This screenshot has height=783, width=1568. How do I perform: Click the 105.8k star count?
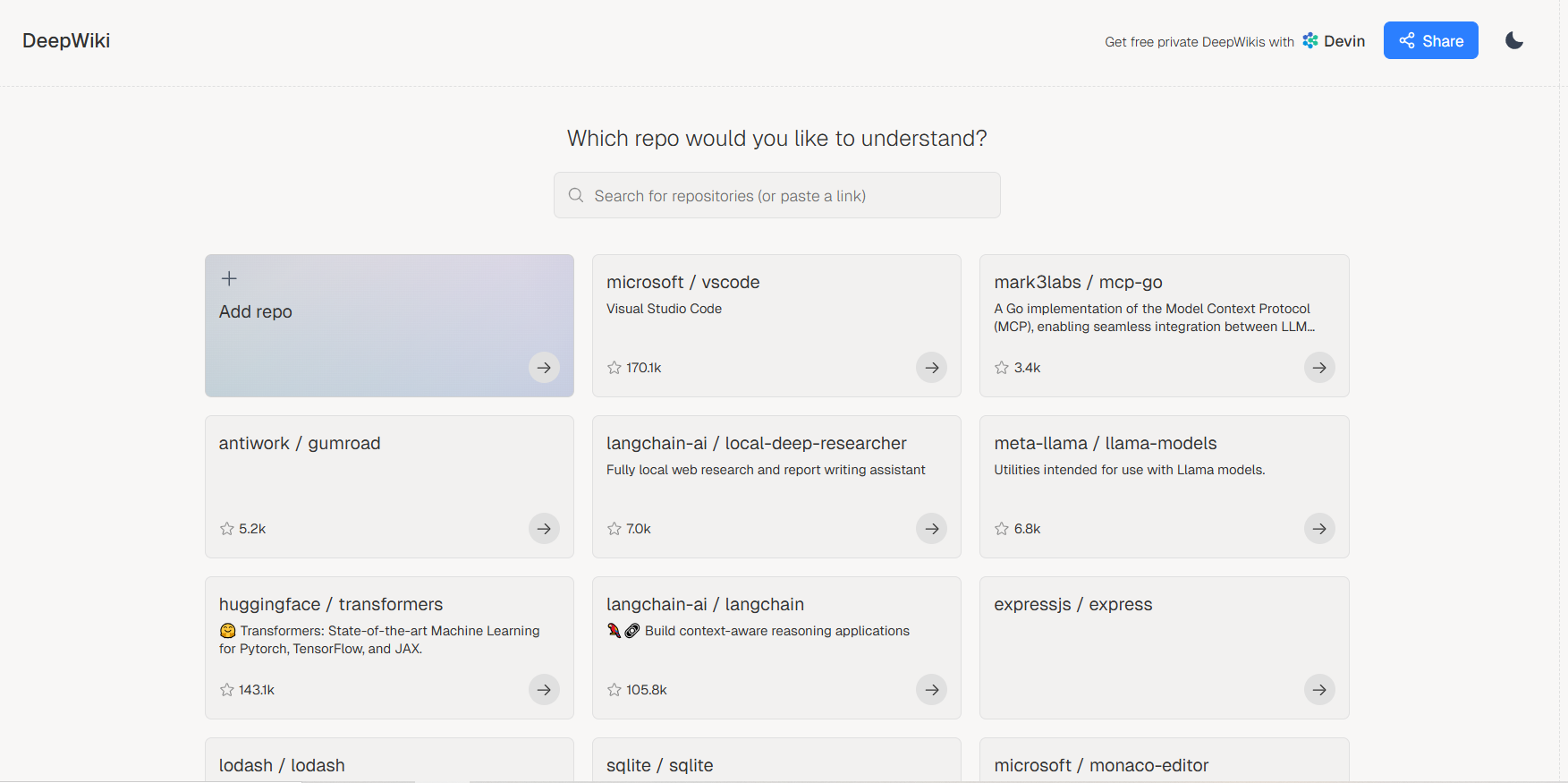point(647,690)
